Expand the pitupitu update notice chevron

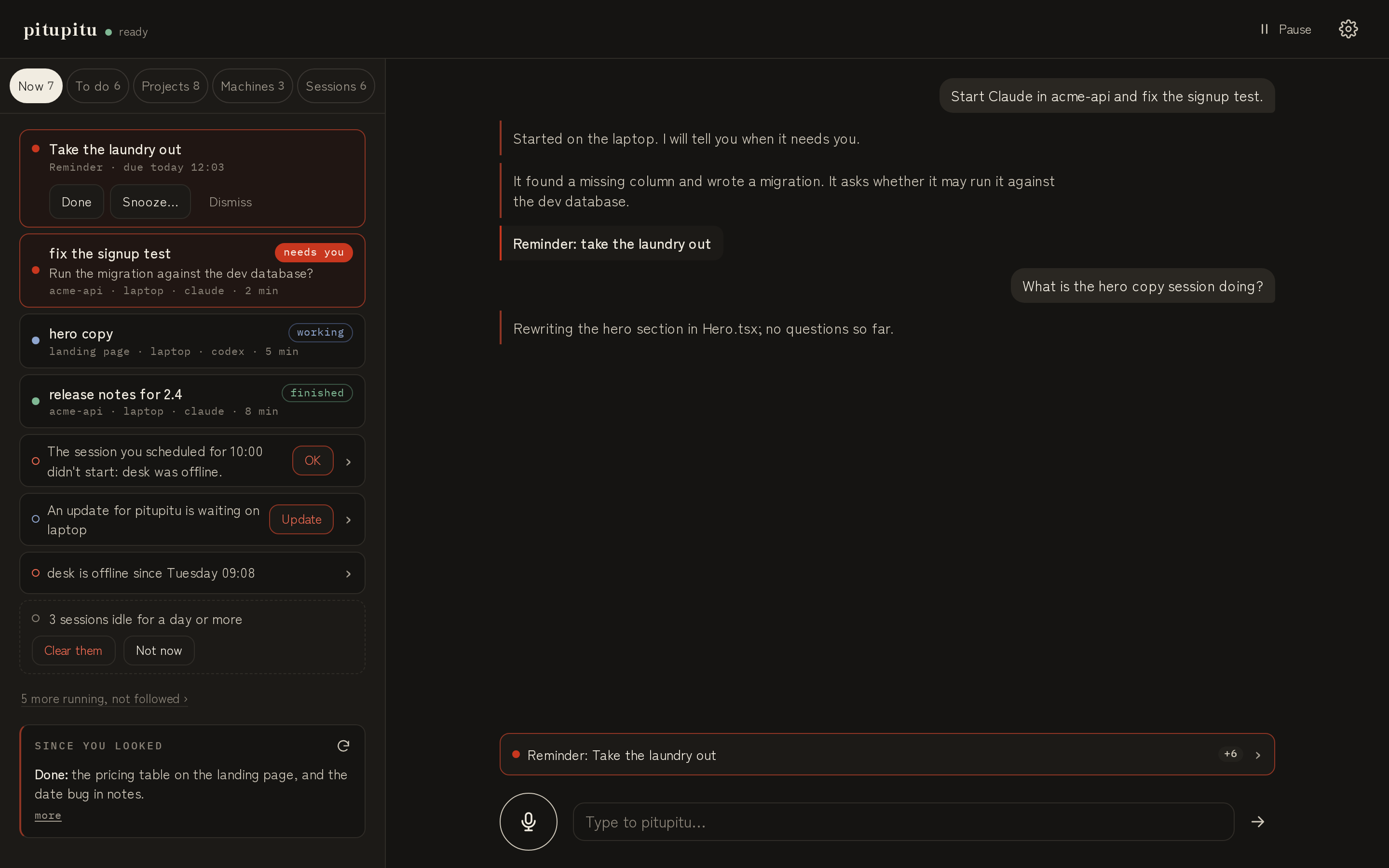(x=348, y=519)
